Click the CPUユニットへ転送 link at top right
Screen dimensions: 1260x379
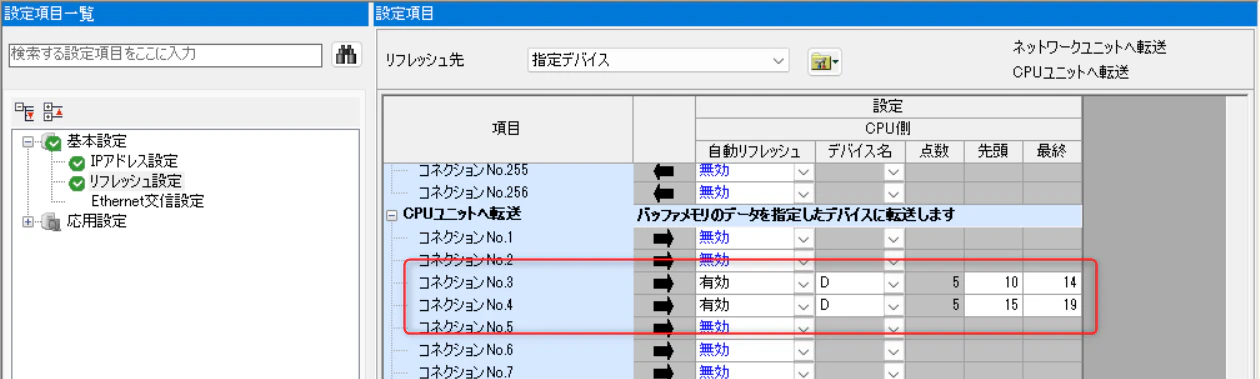(x=1070, y=72)
